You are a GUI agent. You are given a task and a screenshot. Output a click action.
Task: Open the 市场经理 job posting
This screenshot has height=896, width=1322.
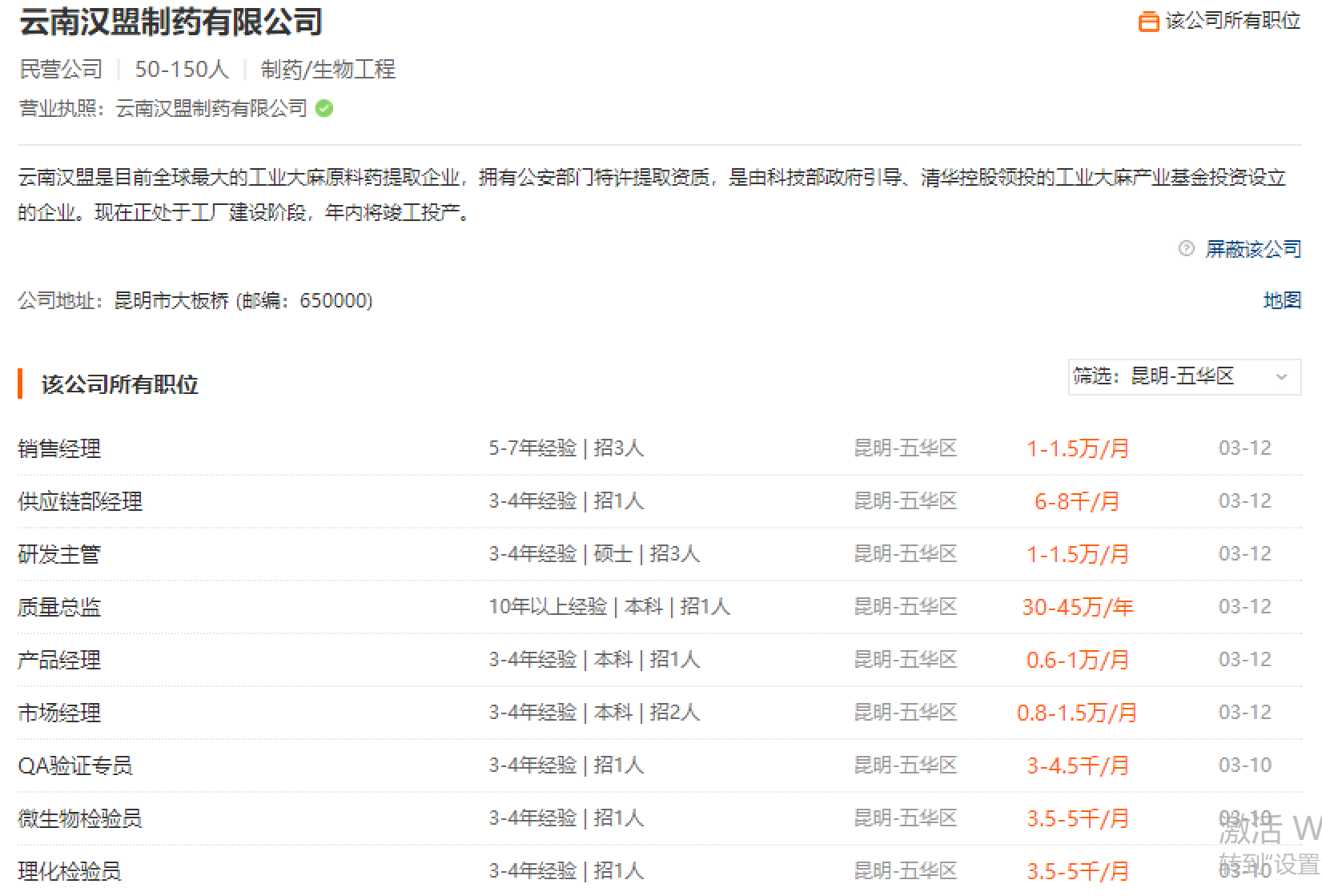59,713
